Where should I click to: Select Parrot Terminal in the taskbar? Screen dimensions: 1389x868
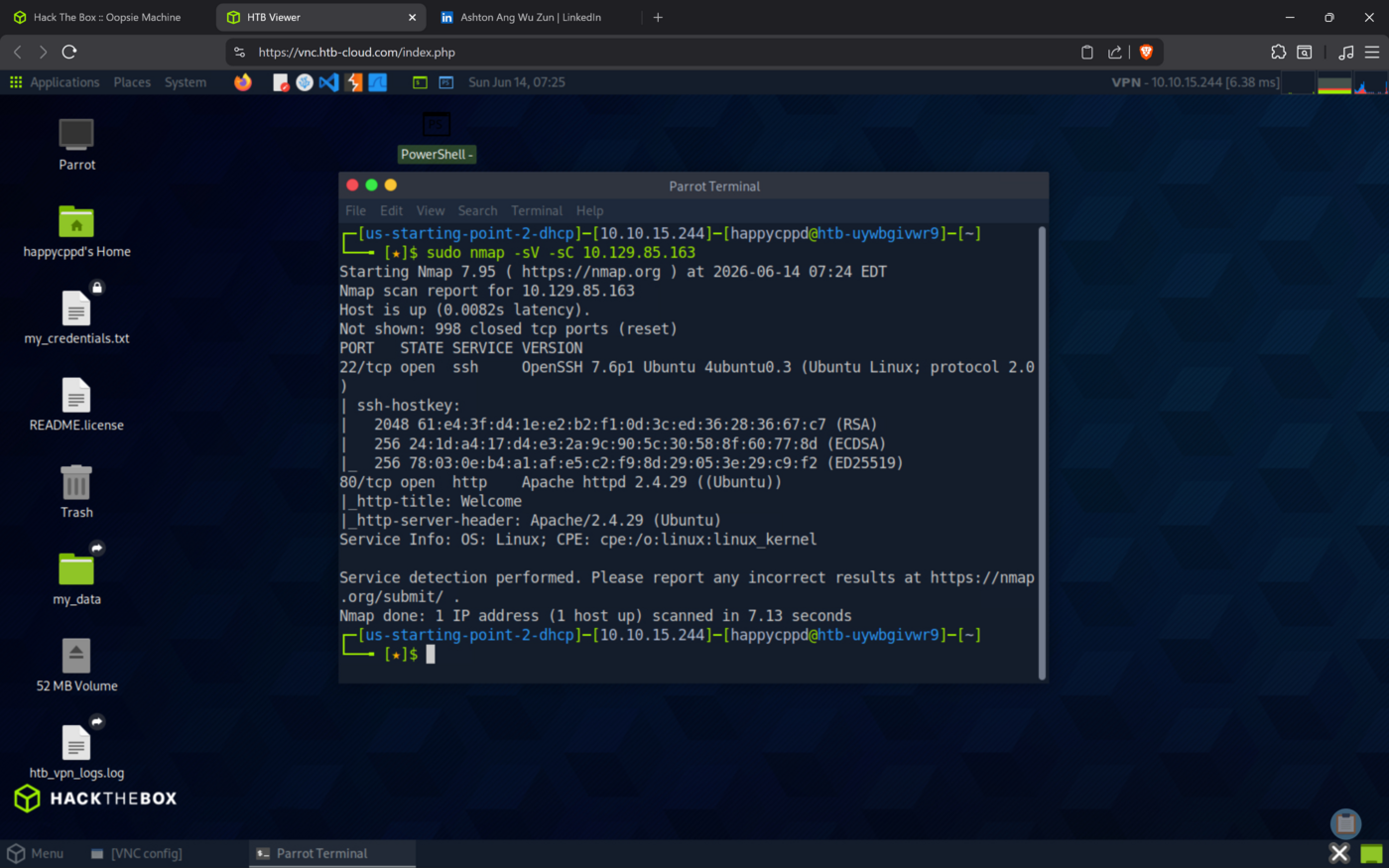point(331,853)
